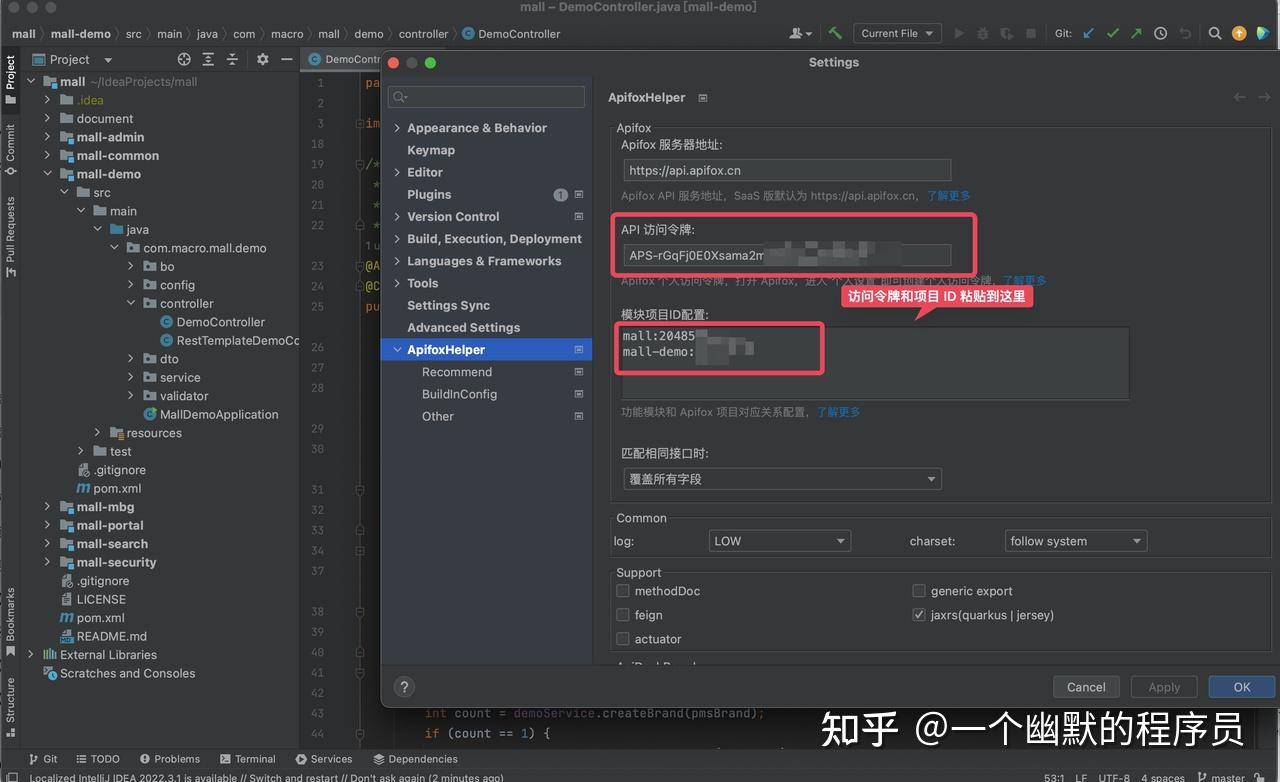Screen dimensions: 1280x782
Task: Expand Version Control settings section
Action: 397,216
